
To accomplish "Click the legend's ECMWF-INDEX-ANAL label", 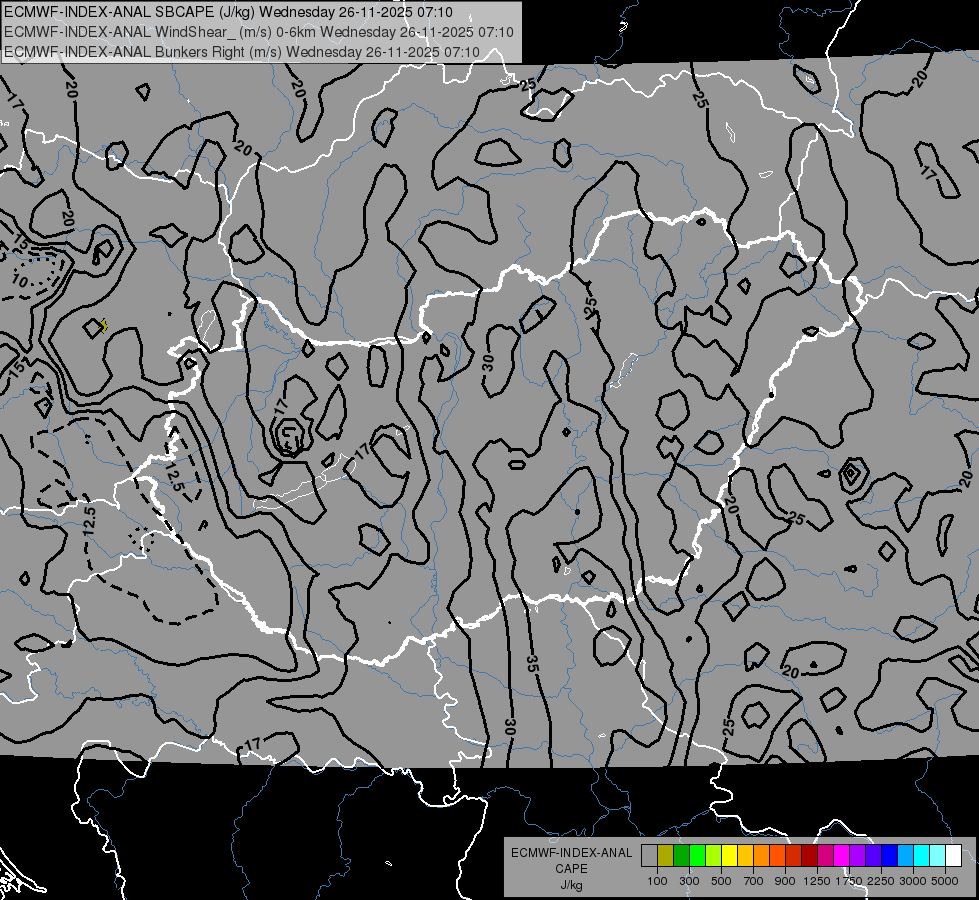I will tap(571, 853).
